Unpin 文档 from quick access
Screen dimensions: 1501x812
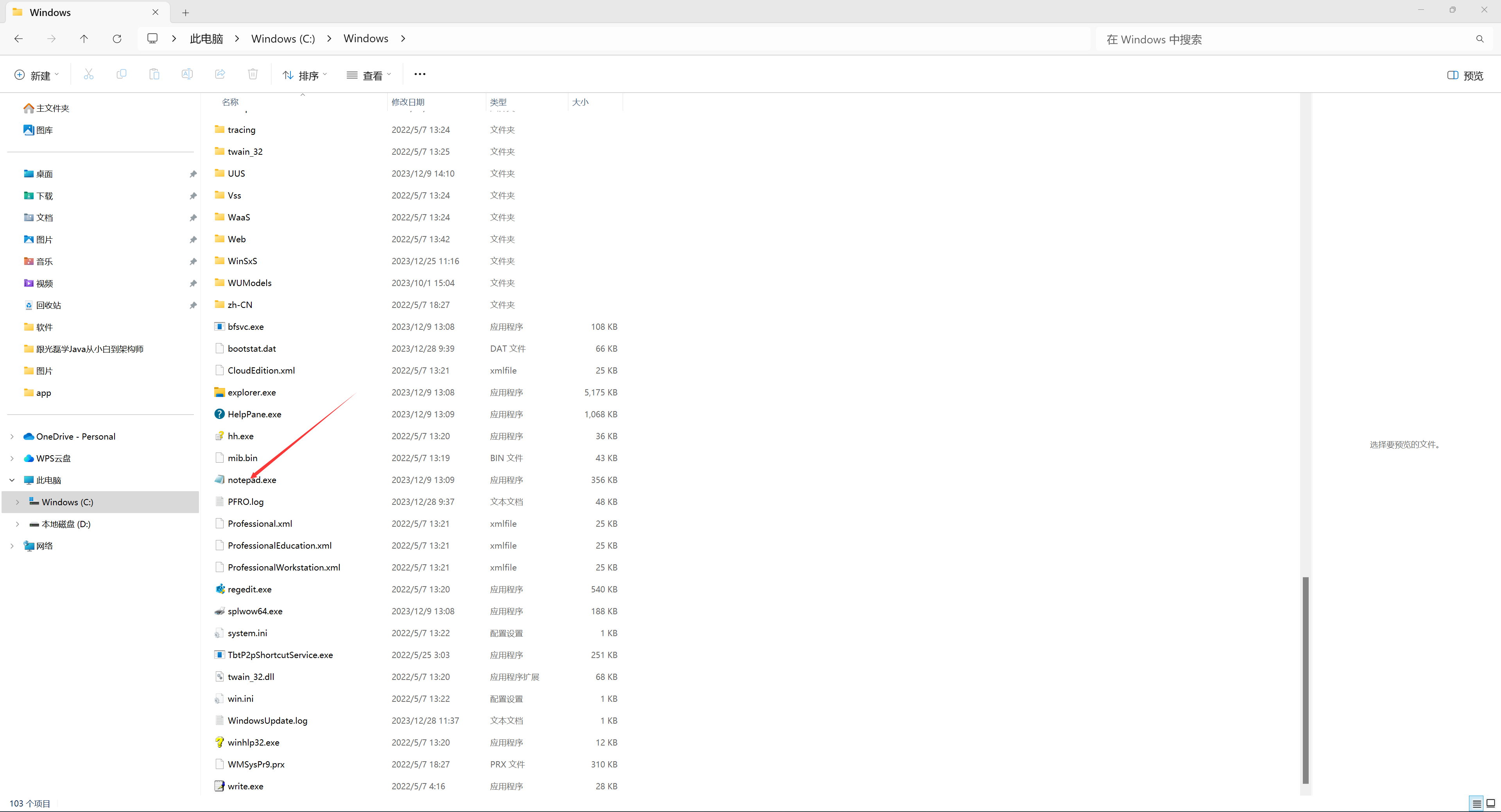(193, 218)
